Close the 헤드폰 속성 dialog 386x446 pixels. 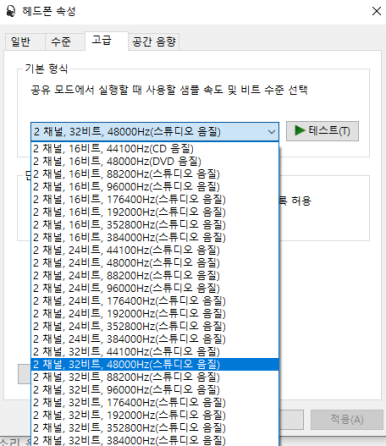(x=376, y=11)
